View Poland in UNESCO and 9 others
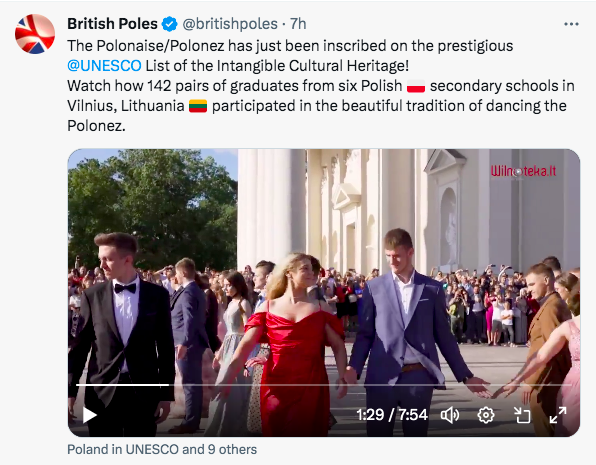596x465 pixels. [x=162, y=449]
